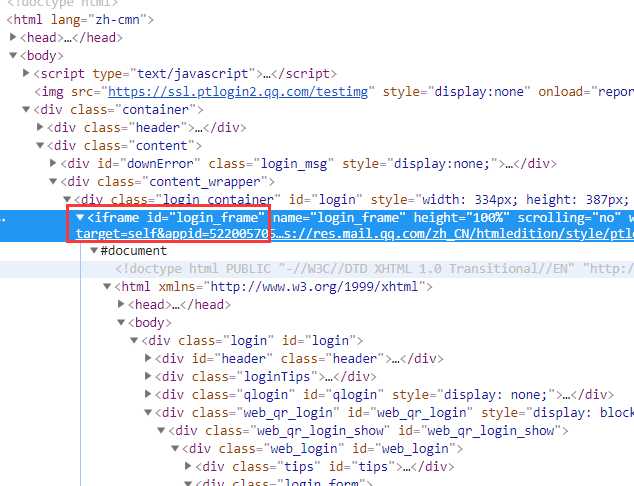The image size is (634, 486).
Task: Expand the head element inside the iframe
Action: (x=121, y=304)
